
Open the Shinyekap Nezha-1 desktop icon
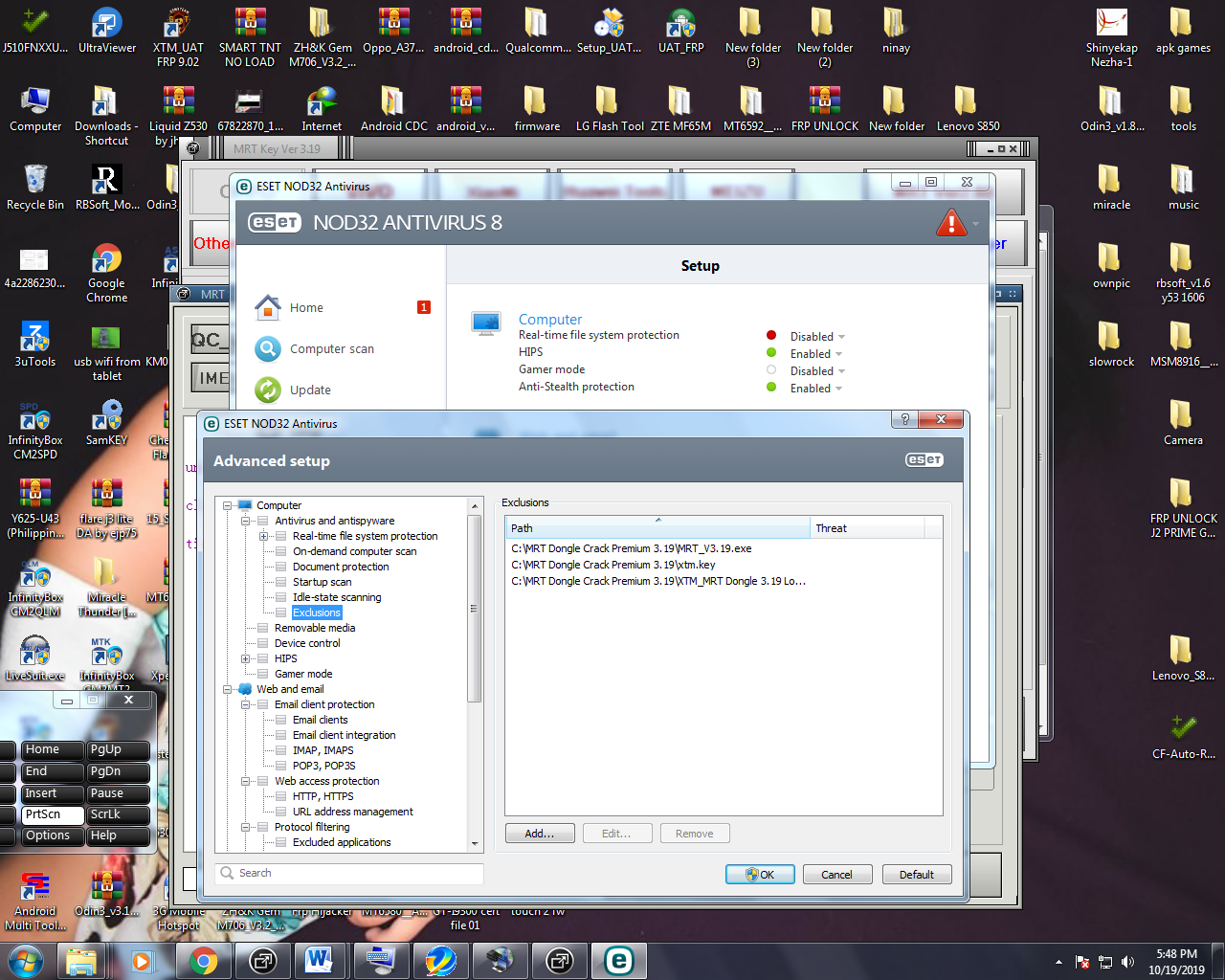[1111, 36]
